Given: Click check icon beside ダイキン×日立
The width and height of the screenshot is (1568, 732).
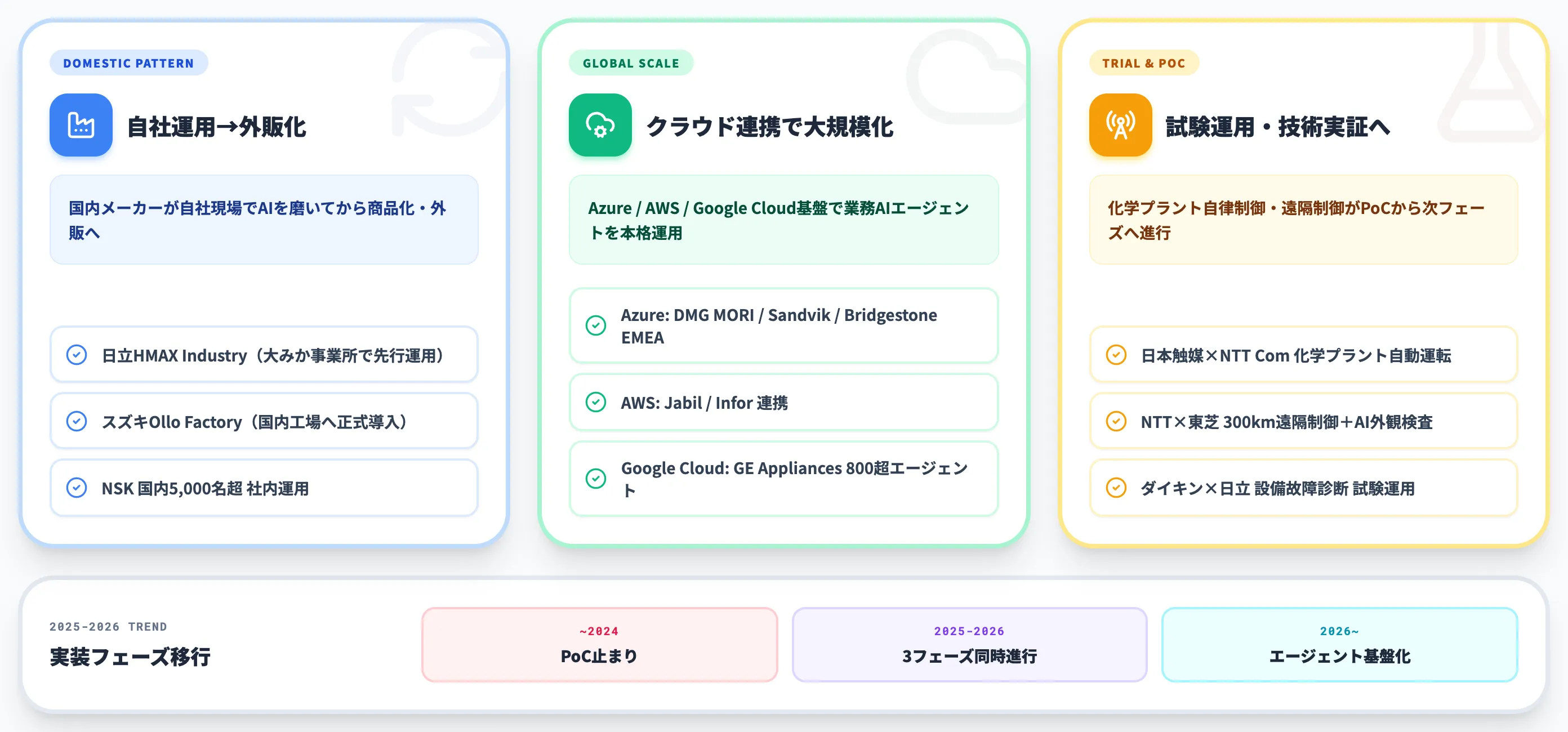Looking at the screenshot, I should point(1116,488).
